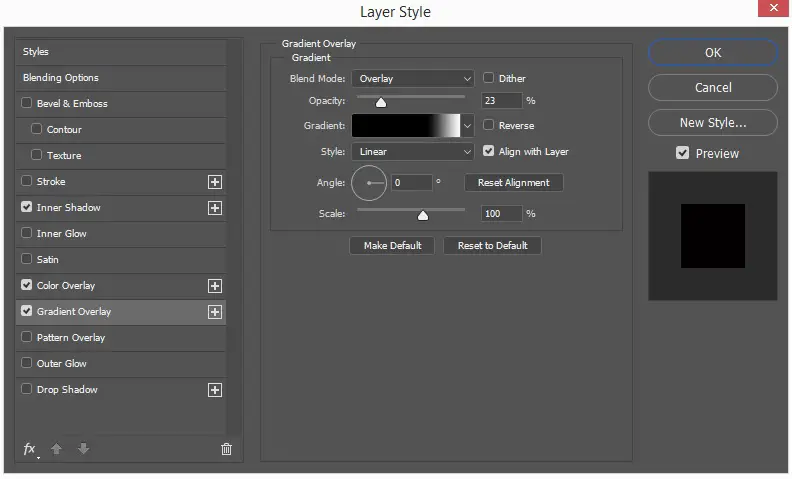Select the Gradient Overlay settings row
Screen dimensions: 792x479
pos(121,312)
